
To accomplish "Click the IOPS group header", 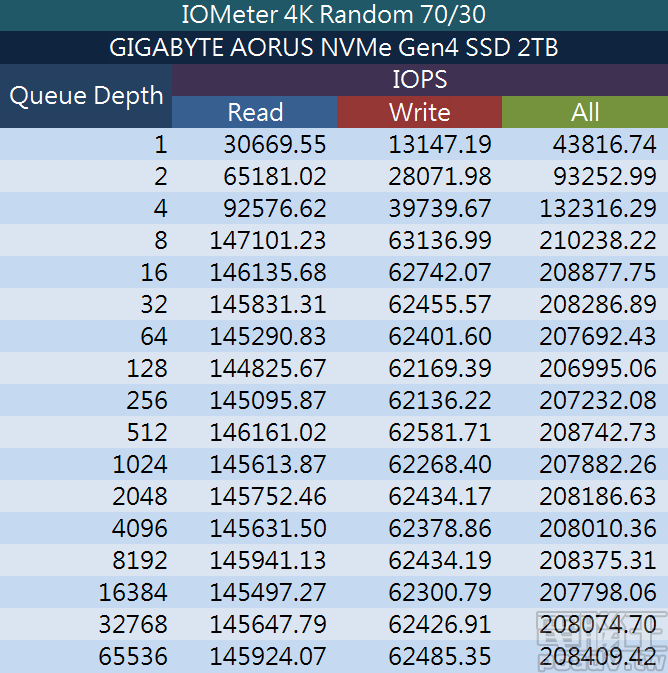I will click(420, 80).
